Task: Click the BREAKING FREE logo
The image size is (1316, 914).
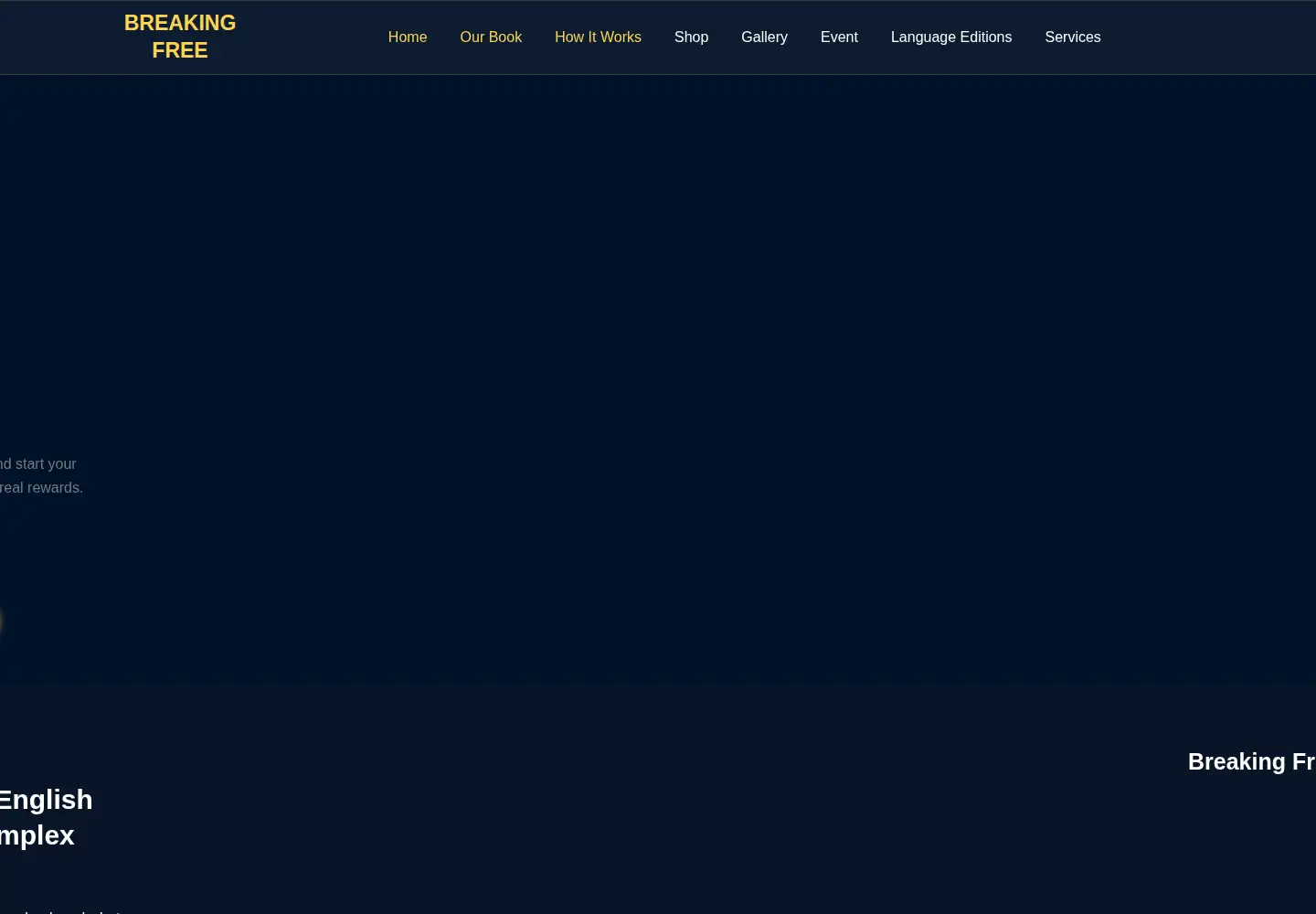Action: 180,37
